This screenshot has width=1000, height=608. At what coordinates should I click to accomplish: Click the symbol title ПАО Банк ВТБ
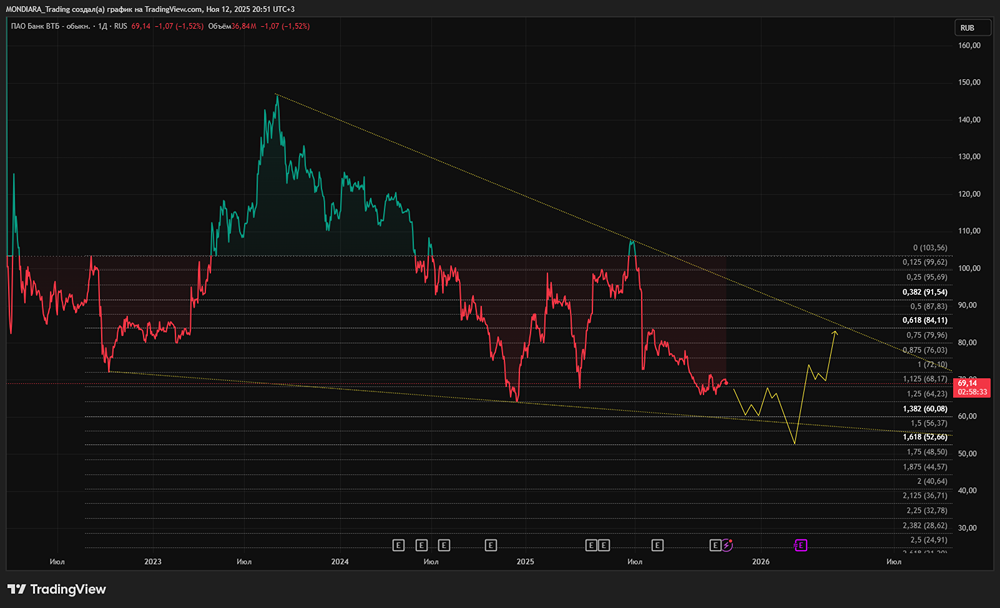coord(50,26)
